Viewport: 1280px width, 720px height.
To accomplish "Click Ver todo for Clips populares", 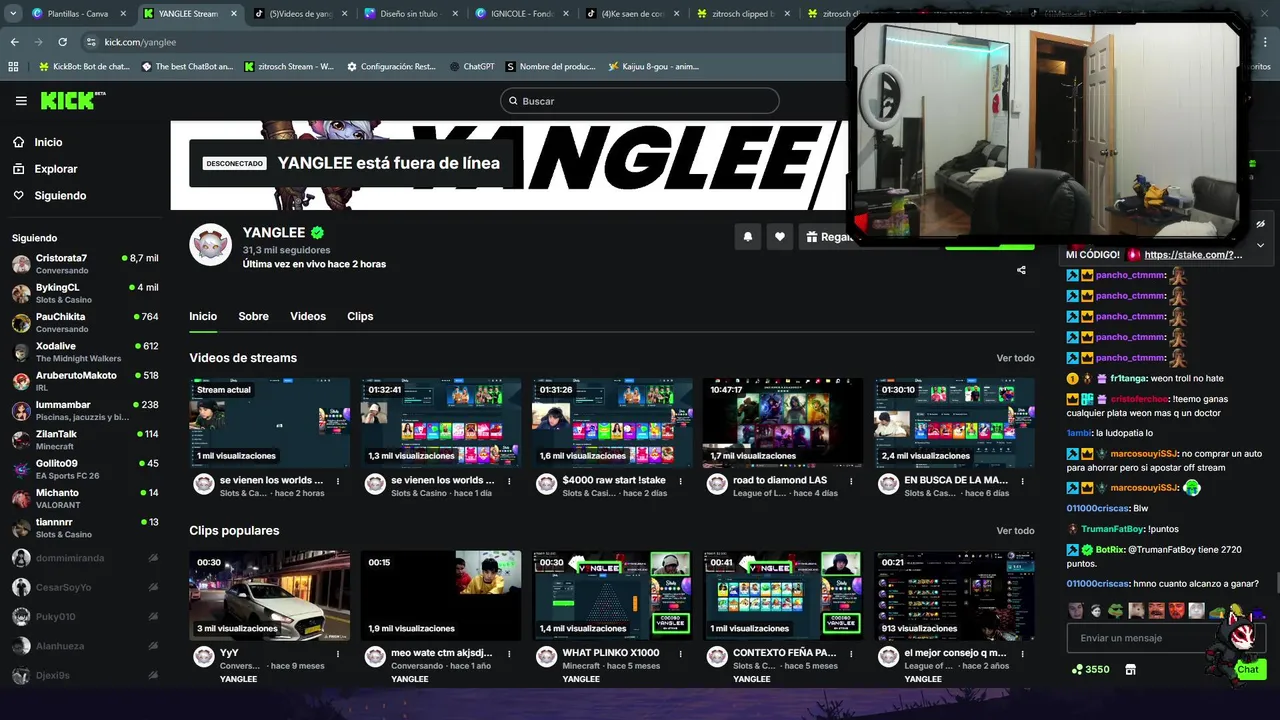I will click(x=1015, y=531).
